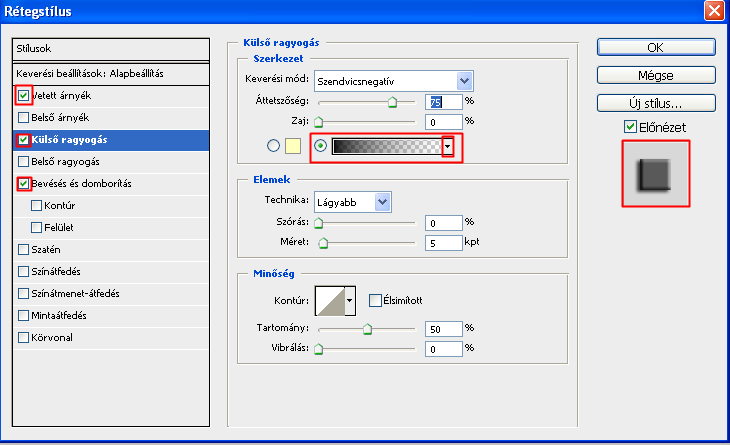730x445 pixels.
Task: Enable the Színátmenet-átfedés checkbox
Action: [x=23, y=294]
